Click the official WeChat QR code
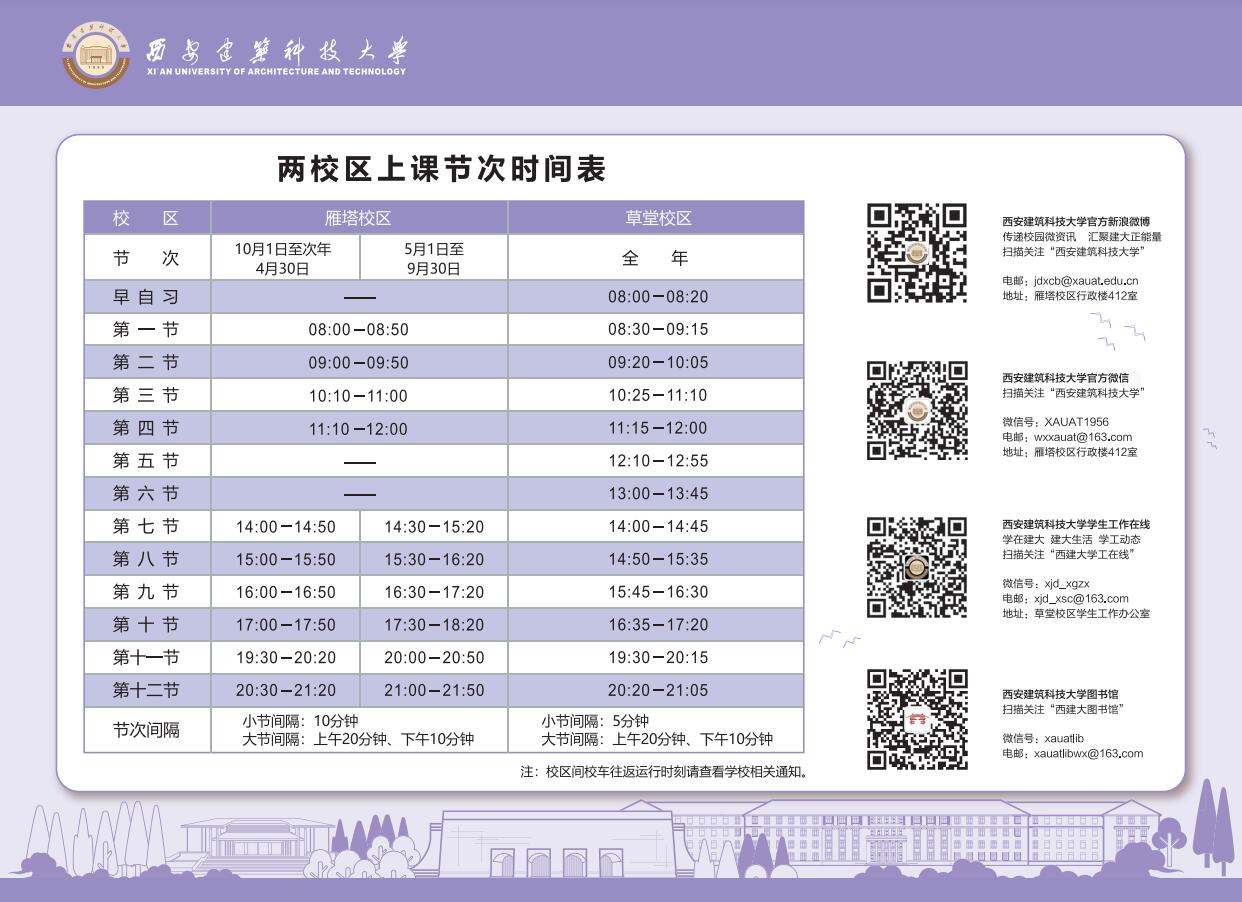Image resolution: width=1242 pixels, height=902 pixels. (x=916, y=410)
